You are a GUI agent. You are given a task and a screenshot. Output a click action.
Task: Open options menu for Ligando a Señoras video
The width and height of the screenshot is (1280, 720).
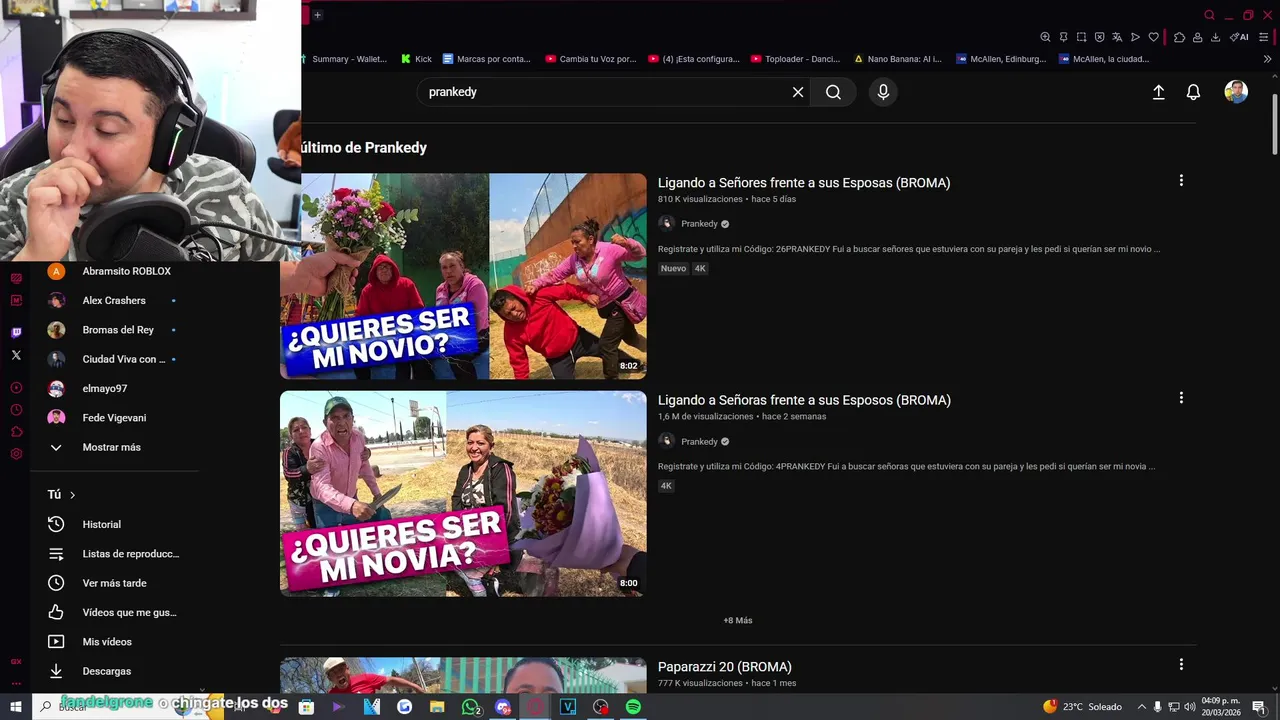point(1181,398)
